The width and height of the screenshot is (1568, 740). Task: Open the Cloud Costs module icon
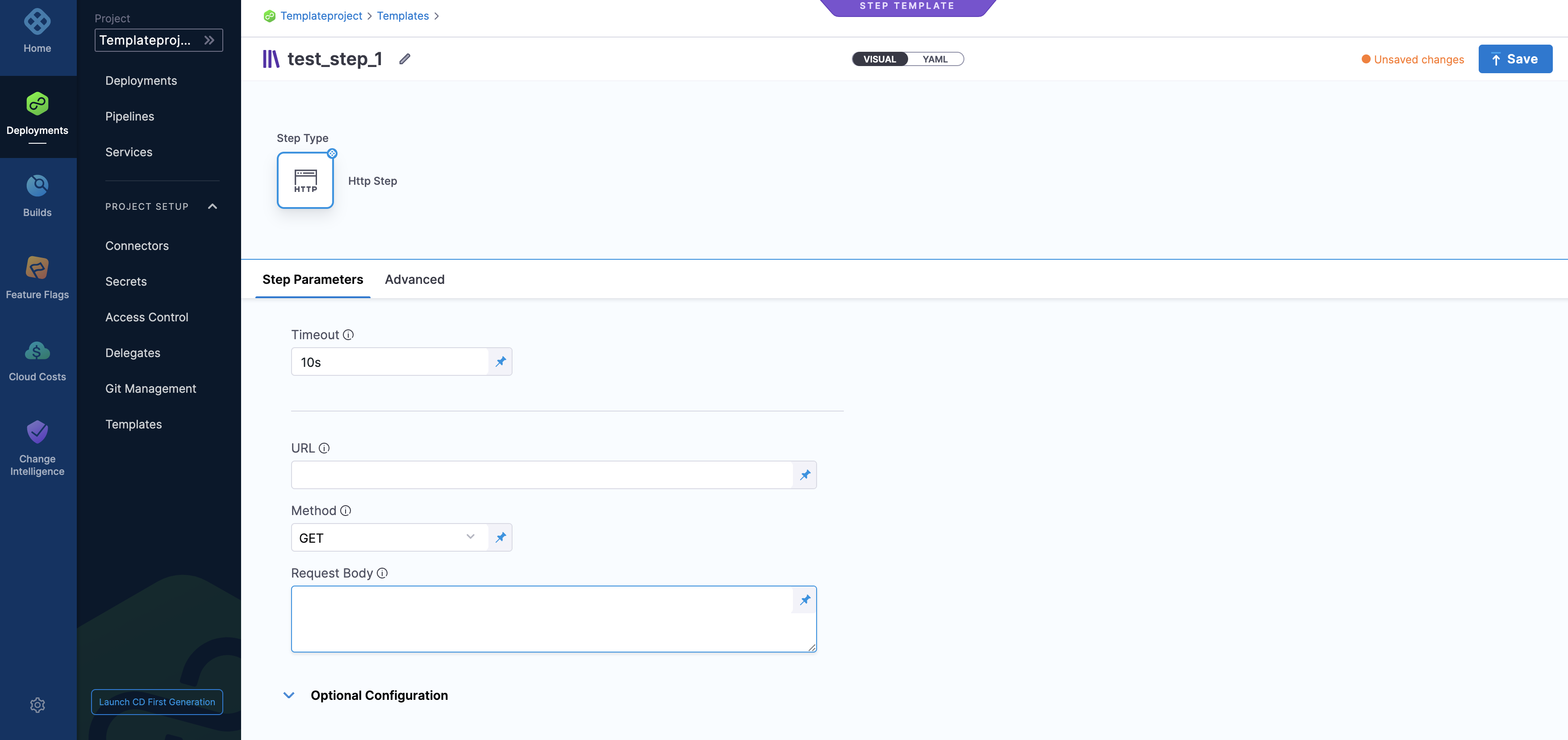[37, 350]
